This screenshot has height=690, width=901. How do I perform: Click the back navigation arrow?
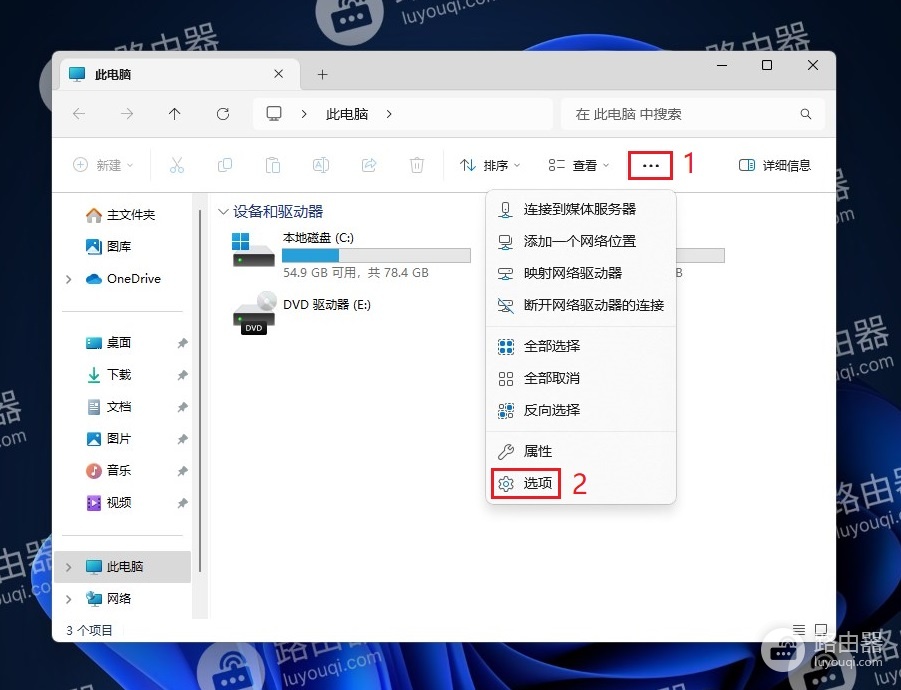click(x=79, y=114)
